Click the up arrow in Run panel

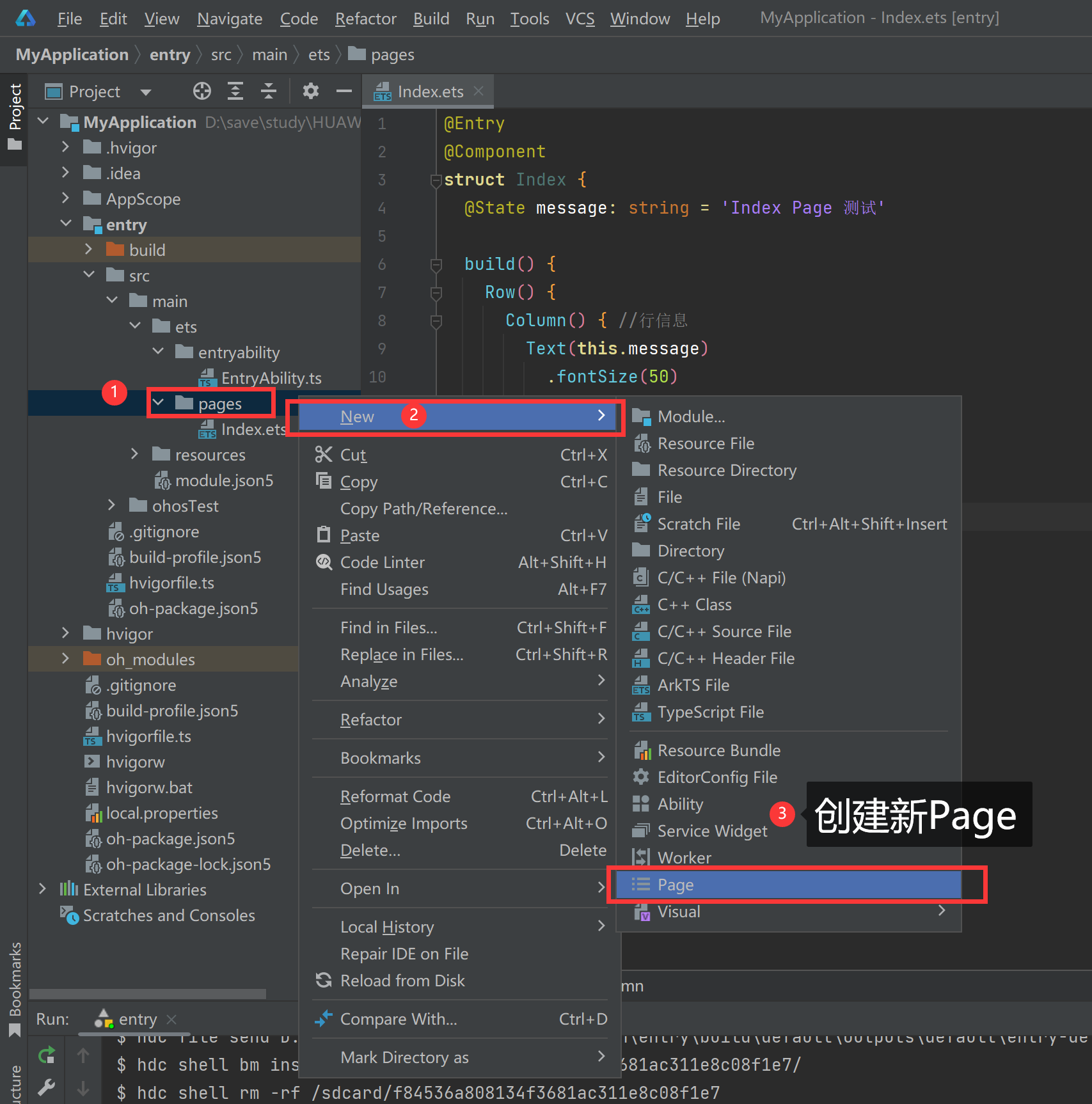pos(83,1055)
